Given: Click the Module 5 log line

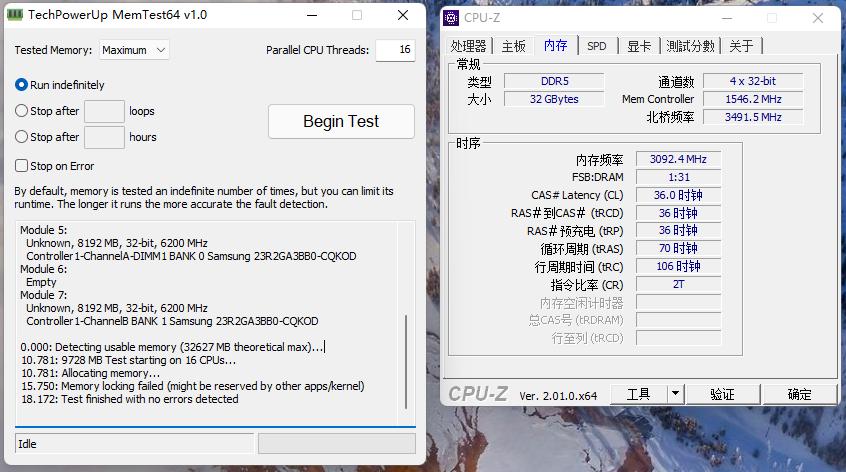Looking at the screenshot, I should click(x=44, y=230).
